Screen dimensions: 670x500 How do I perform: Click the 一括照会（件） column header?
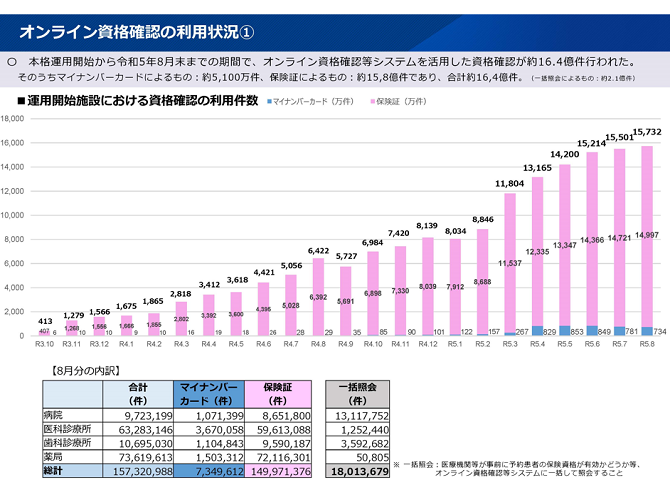point(357,394)
